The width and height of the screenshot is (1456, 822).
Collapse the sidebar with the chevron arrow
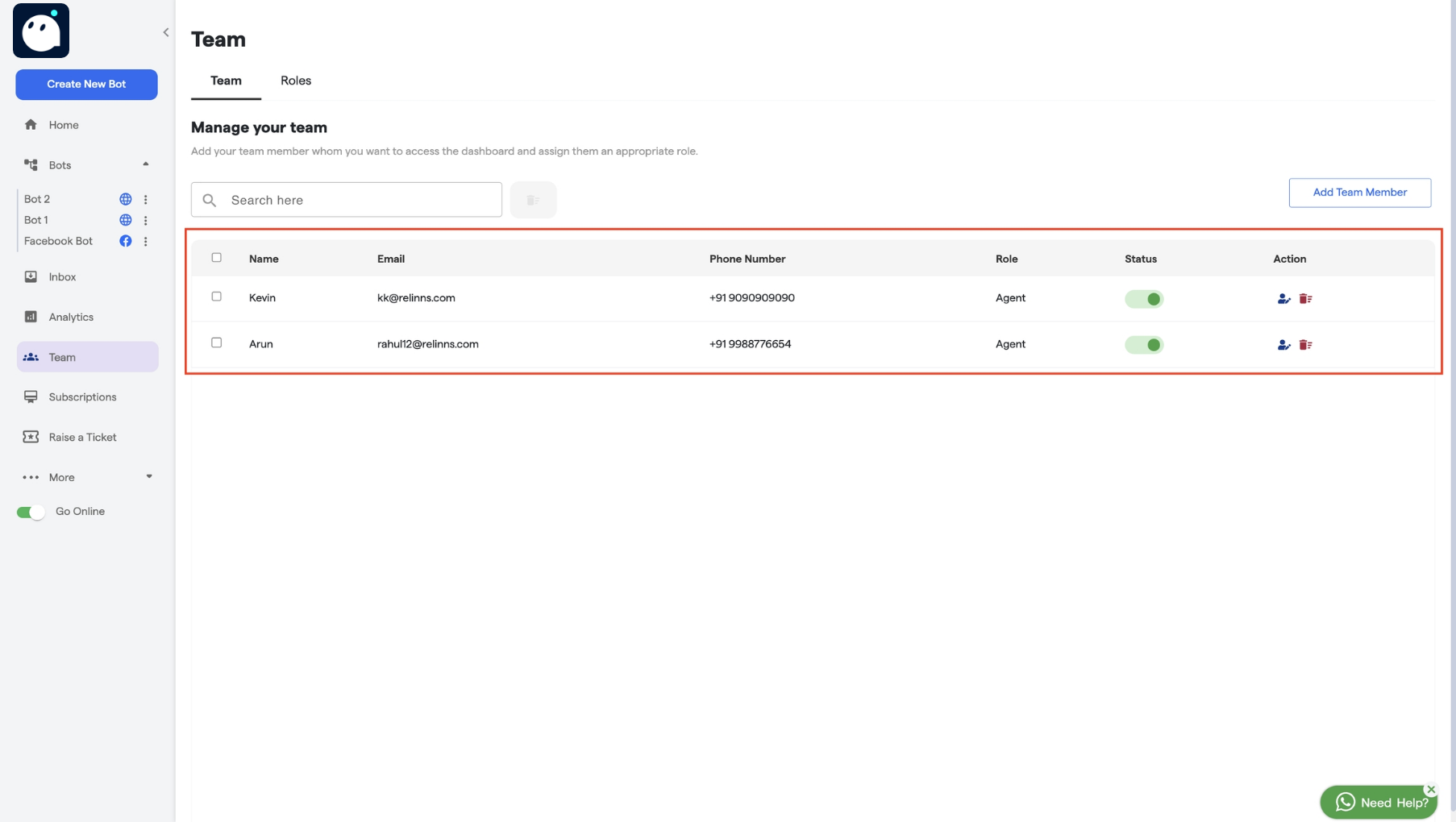pos(166,33)
